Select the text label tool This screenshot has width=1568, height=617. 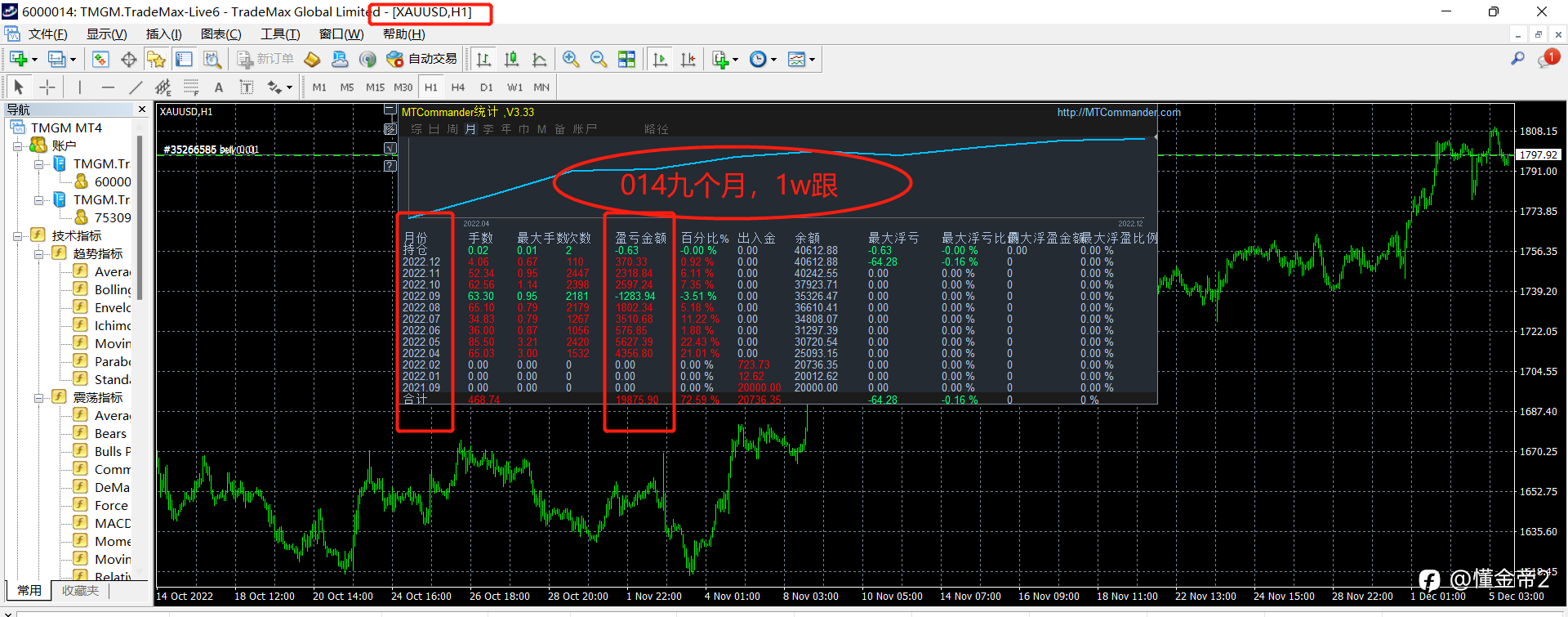247,87
